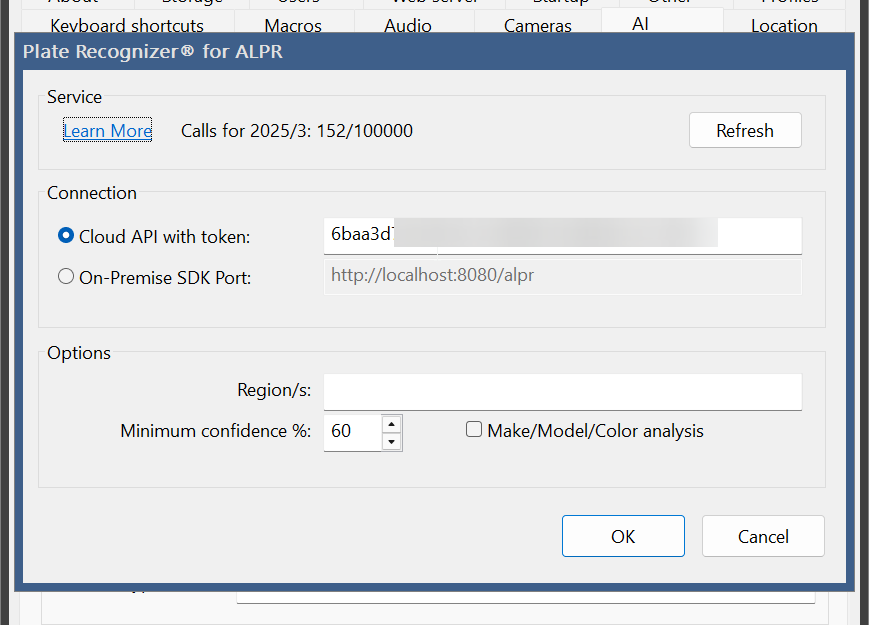Click the On-Premise SDK URL field
869x625 pixels.
(563, 276)
